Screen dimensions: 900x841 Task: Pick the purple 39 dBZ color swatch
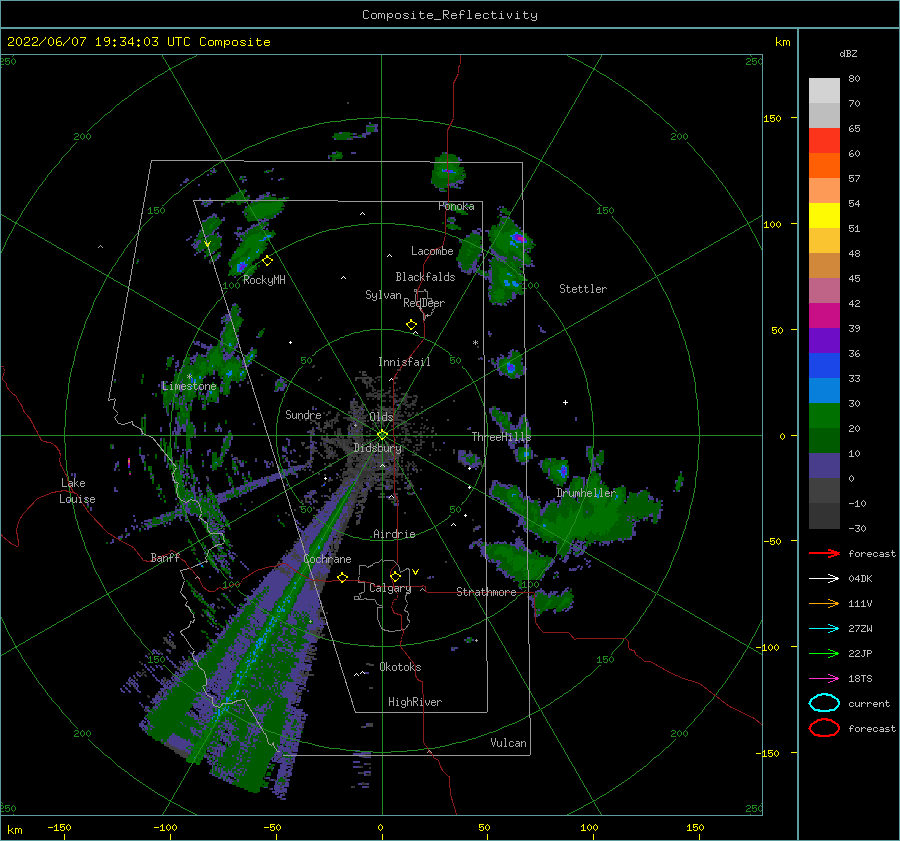[824, 340]
